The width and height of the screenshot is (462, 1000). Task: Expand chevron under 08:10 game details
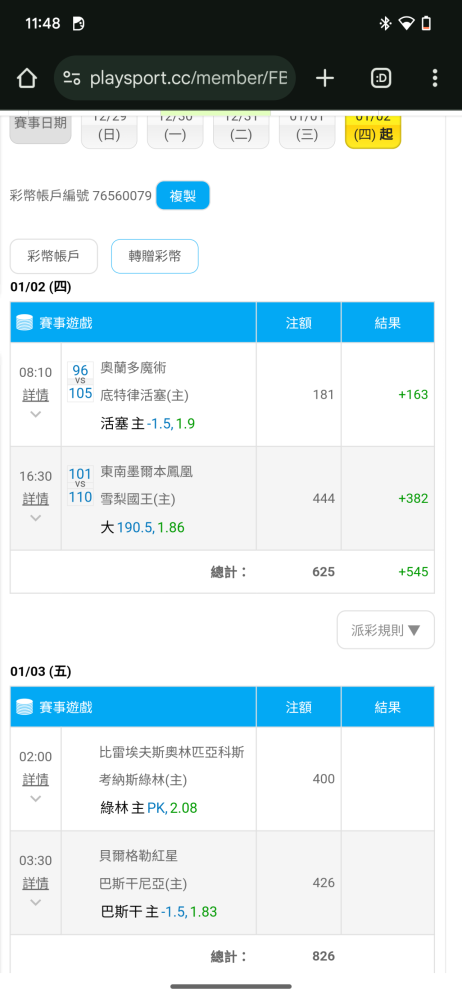pos(36,414)
